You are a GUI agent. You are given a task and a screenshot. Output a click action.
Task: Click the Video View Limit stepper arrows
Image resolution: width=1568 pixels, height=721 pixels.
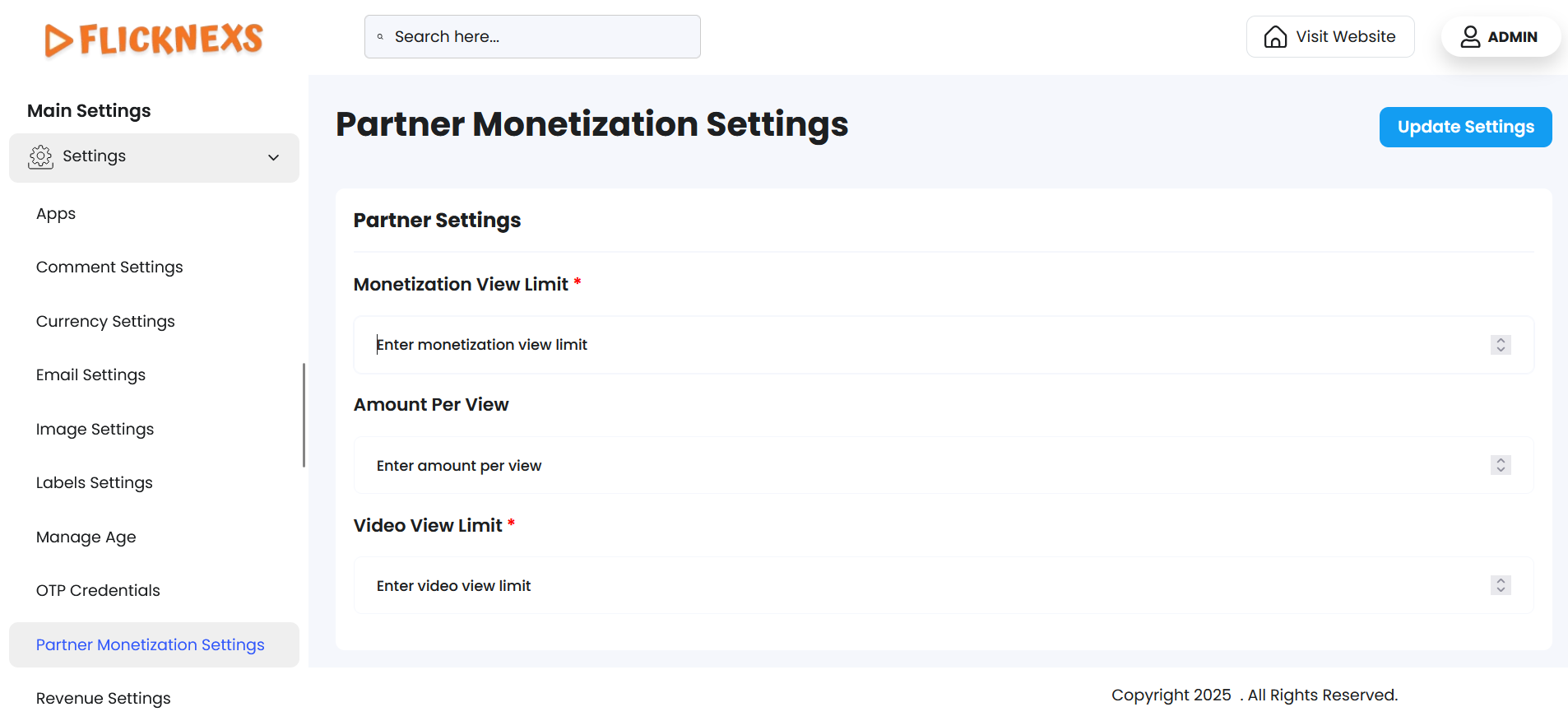pyautogui.click(x=1501, y=585)
